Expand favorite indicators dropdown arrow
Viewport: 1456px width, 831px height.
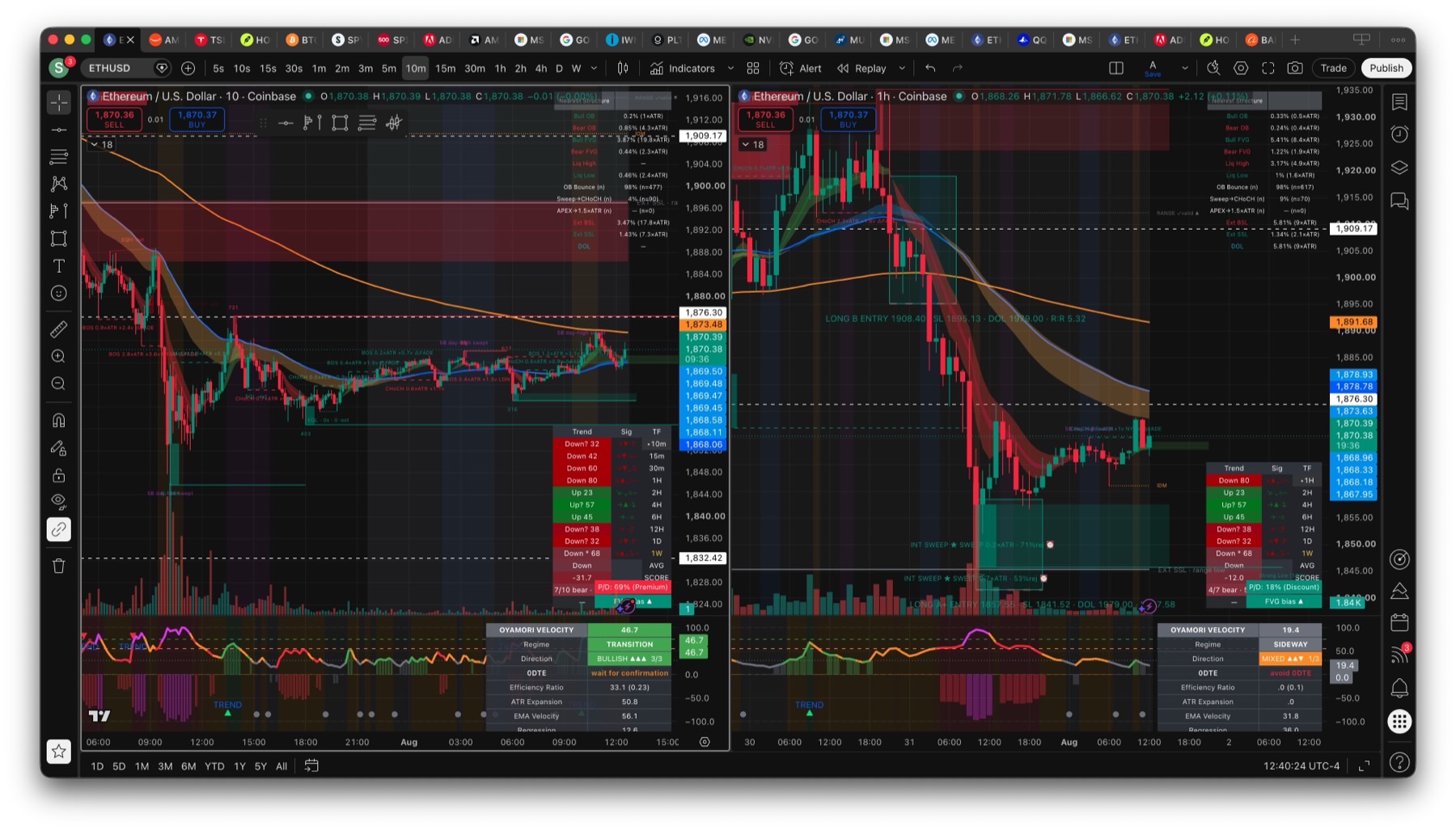[x=730, y=68]
